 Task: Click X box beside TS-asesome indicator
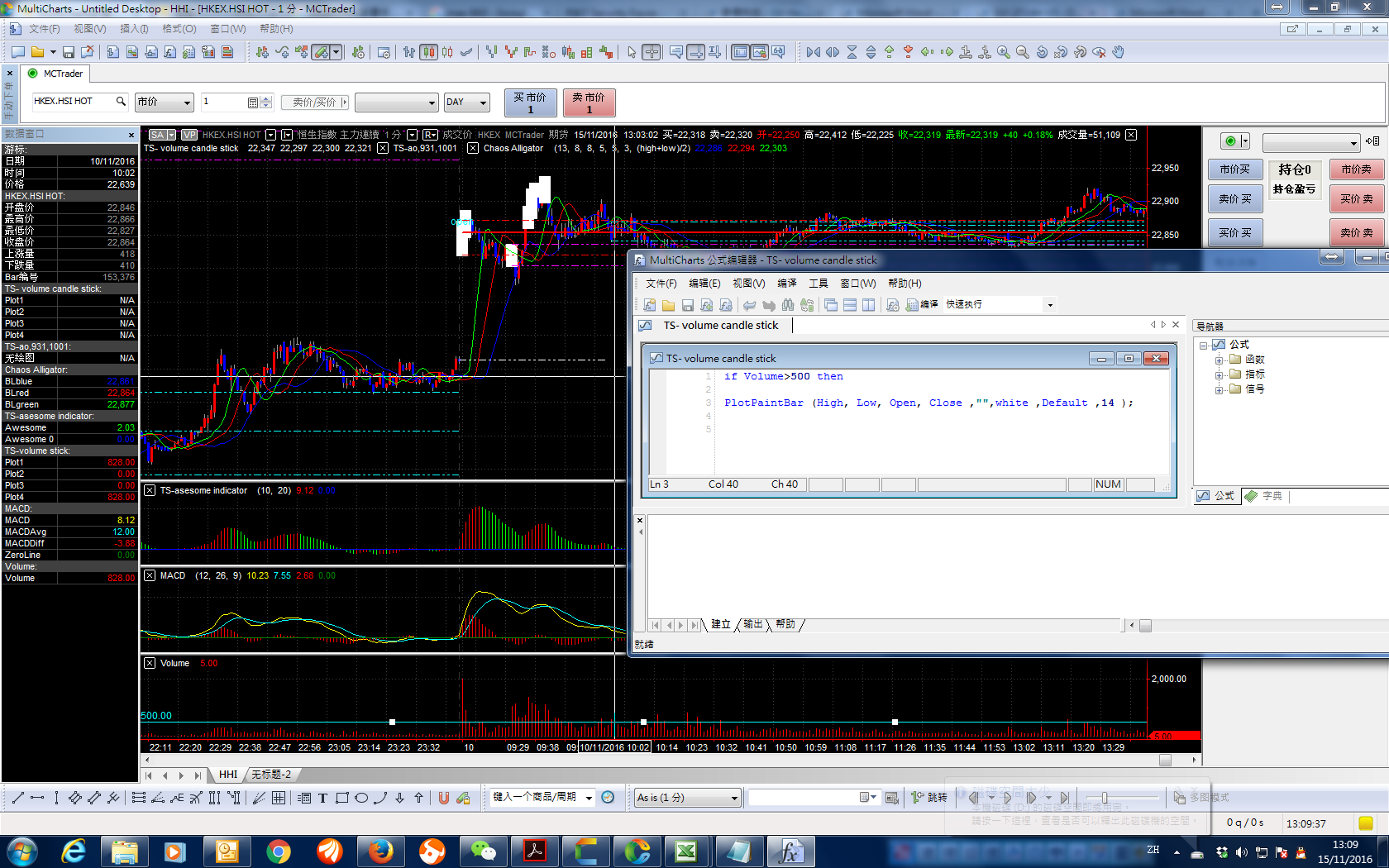[x=150, y=490]
